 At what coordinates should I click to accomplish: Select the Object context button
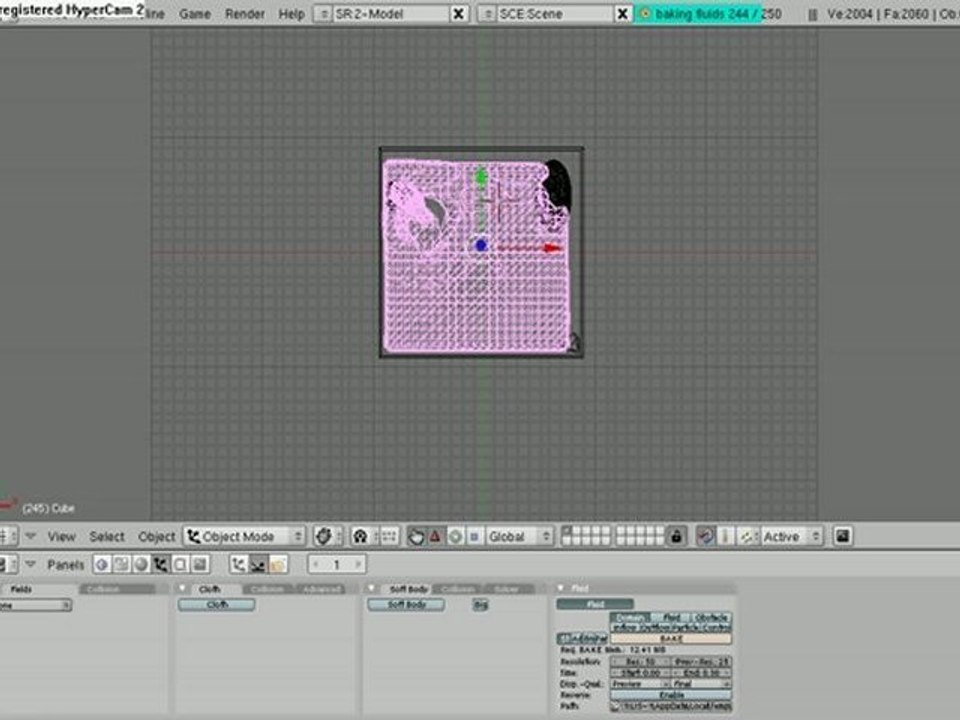[160, 564]
